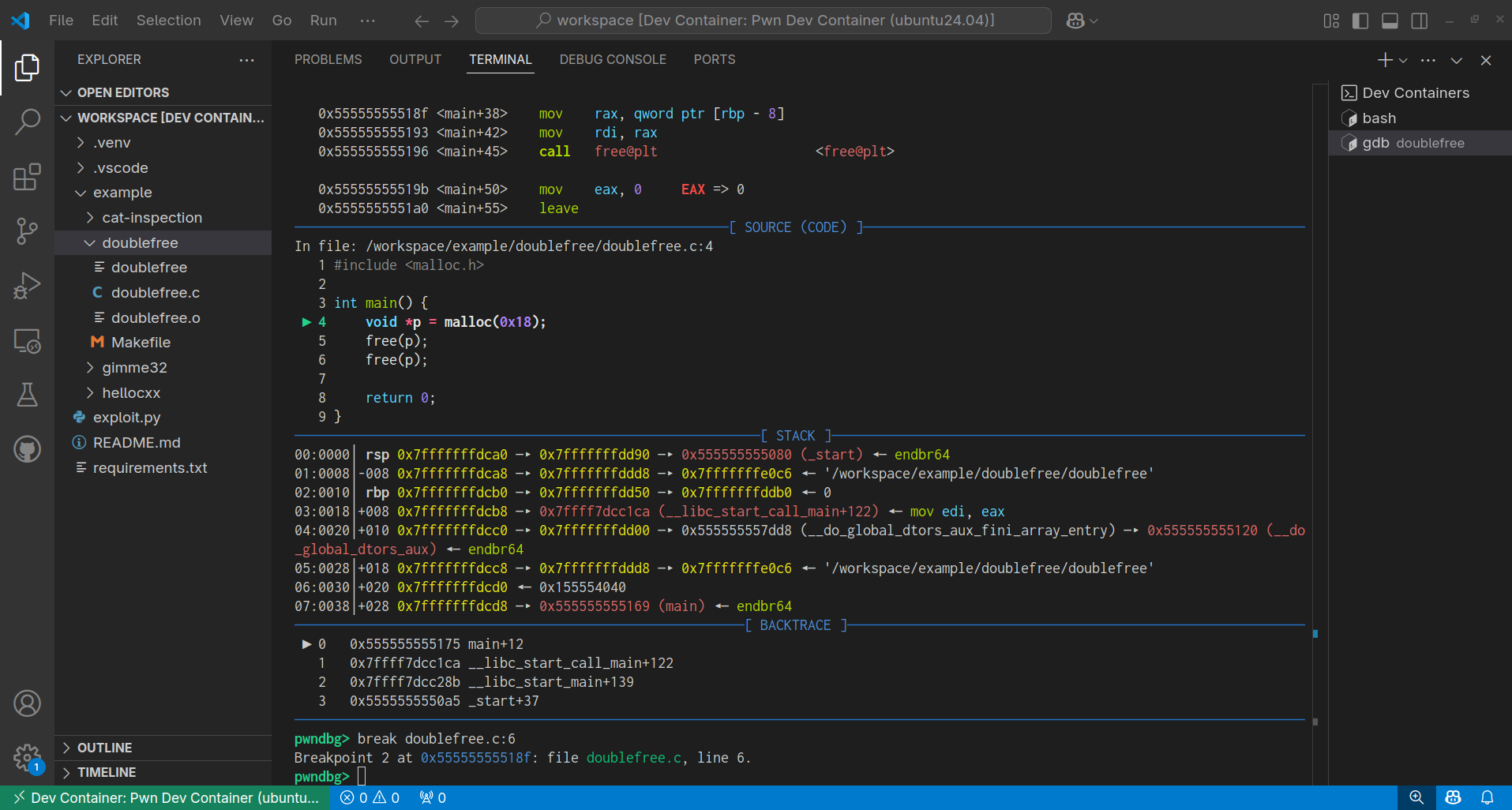Image resolution: width=1512 pixels, height=810 pixels.
Task: Open the Remote Explorer view
Action: coord(27,341)
